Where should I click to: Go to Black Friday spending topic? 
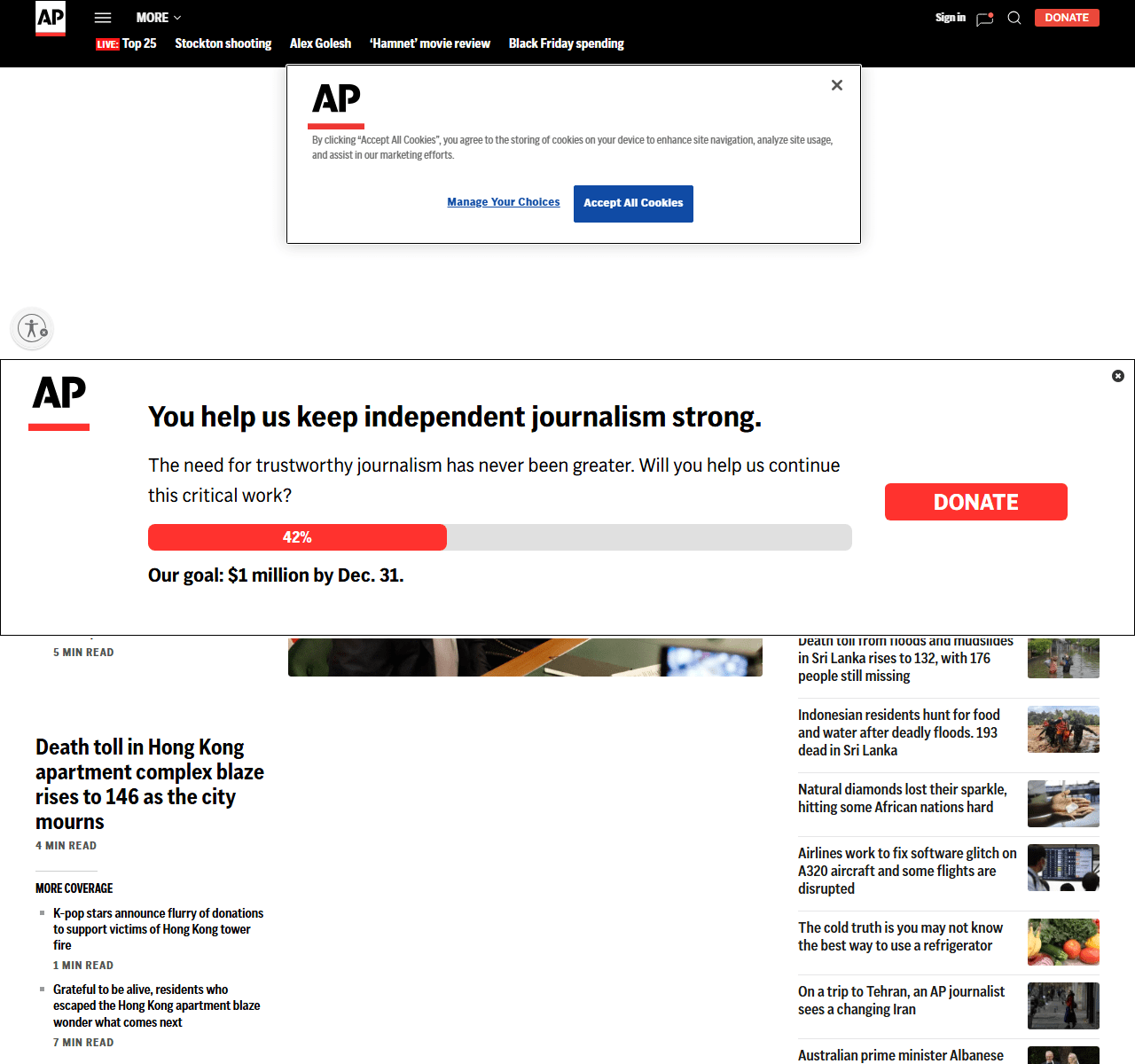566,43
